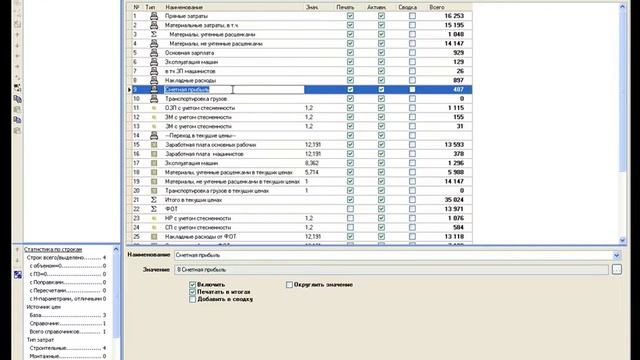Click the 5,714 value in row 18
This screenshot has height=360, width=640.
[311, 172]
